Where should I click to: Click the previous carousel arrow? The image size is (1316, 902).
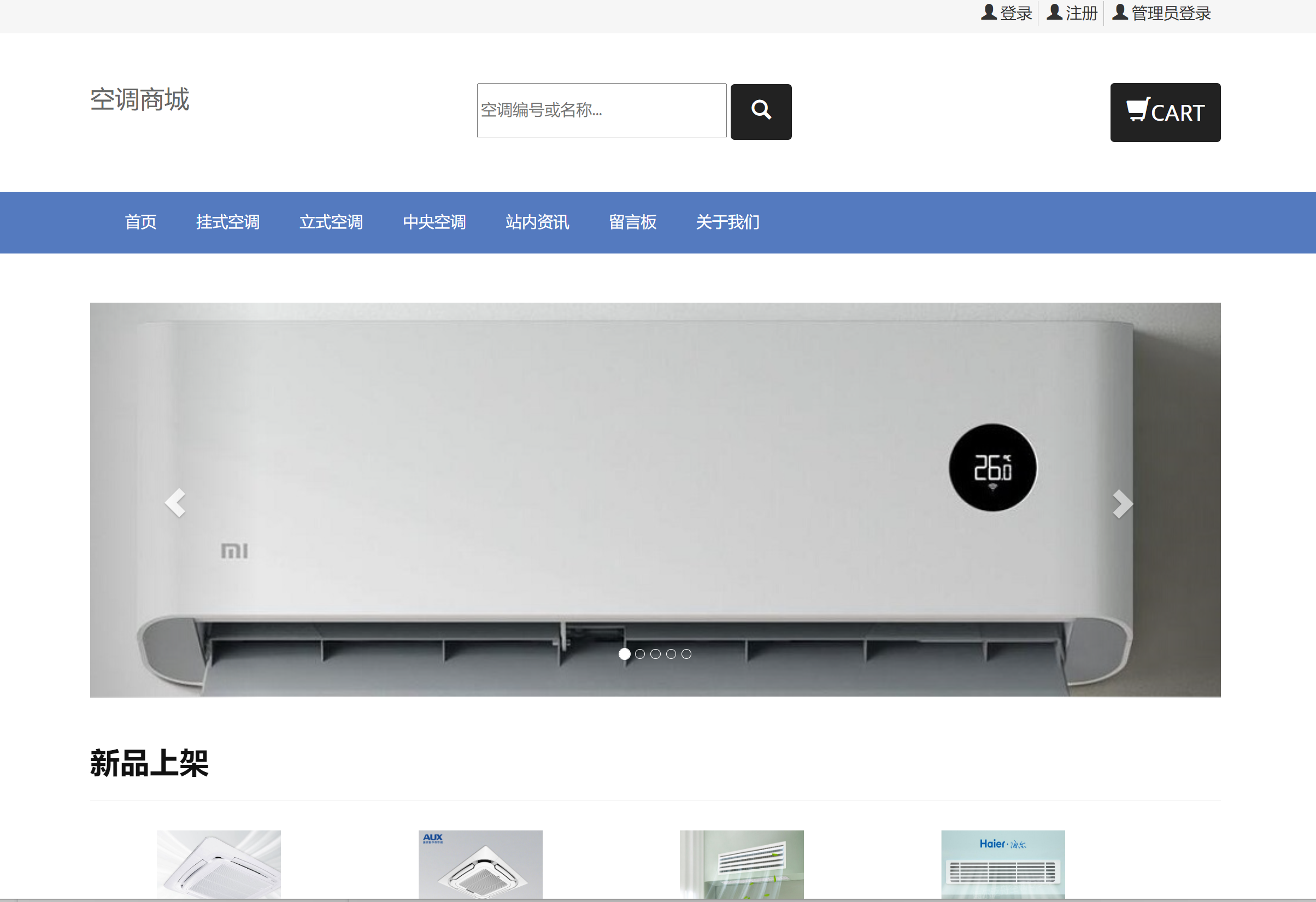pyautogui.click(x=175, y=503)
